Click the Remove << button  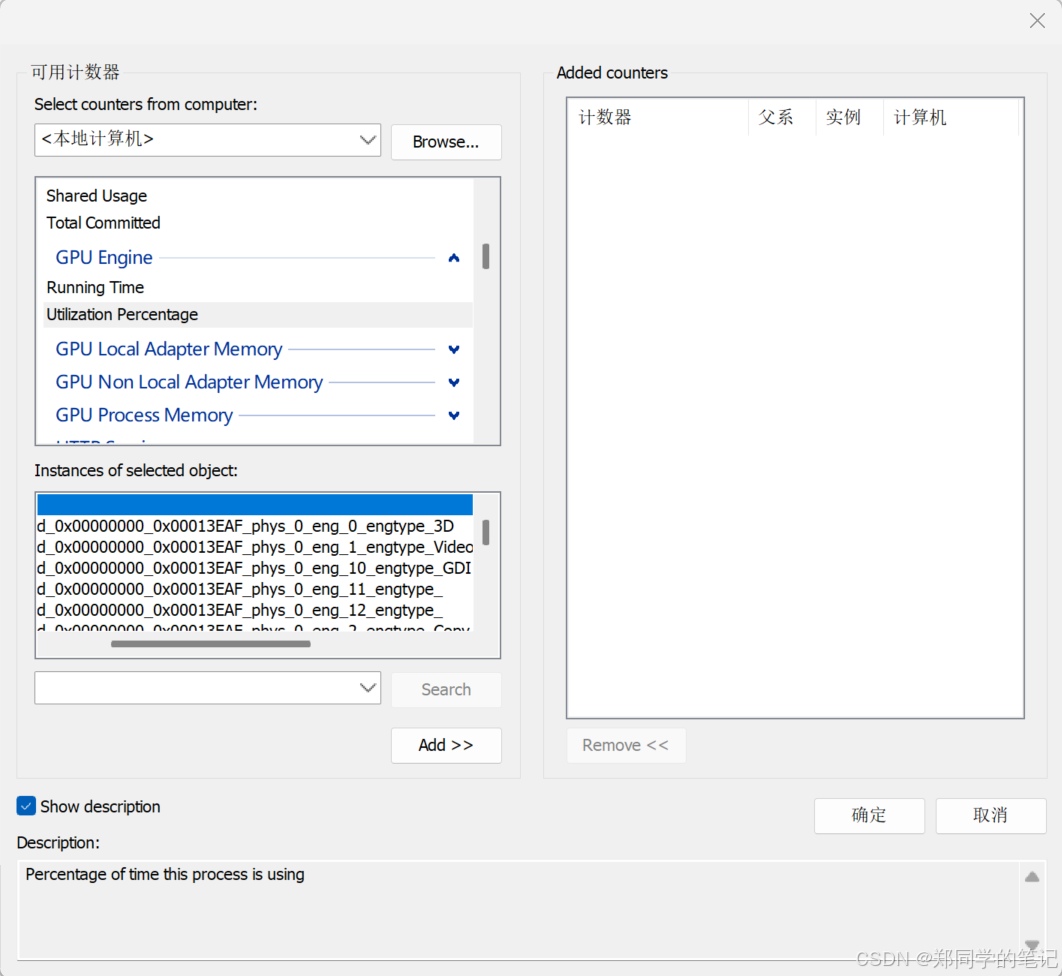[626, 745]
